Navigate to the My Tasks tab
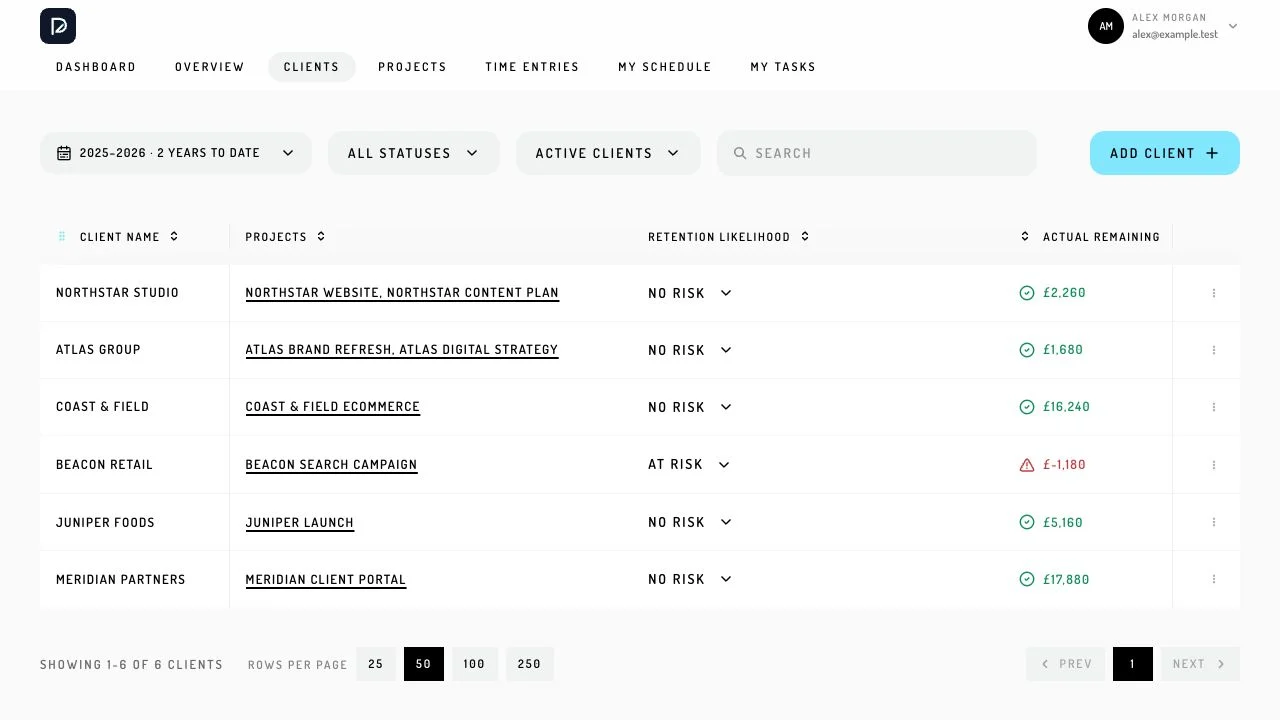Image resolution: width=1280 pixels, height=720 pixels. 783,67
